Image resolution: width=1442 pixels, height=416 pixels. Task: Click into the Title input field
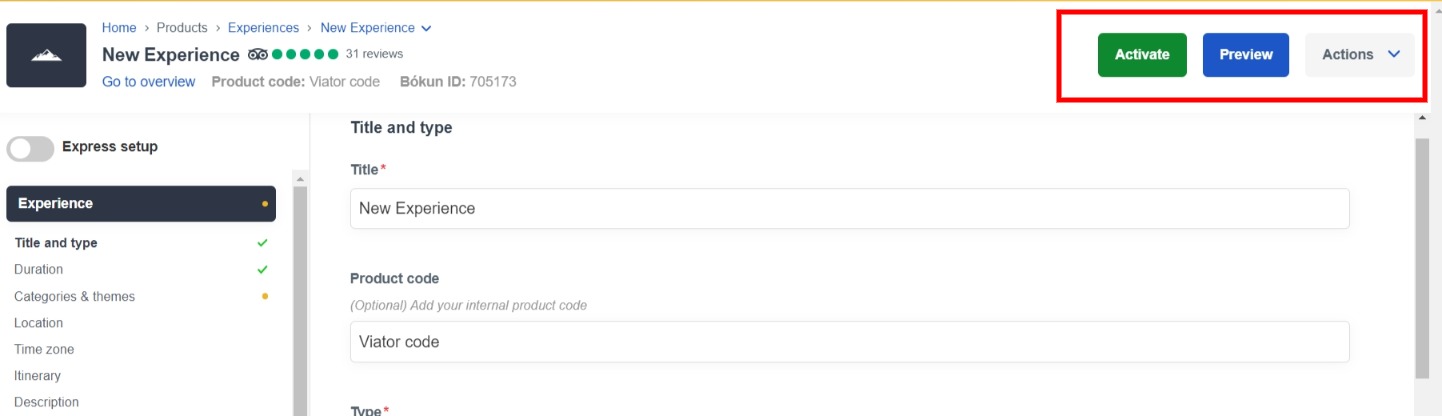click(850, 209)
